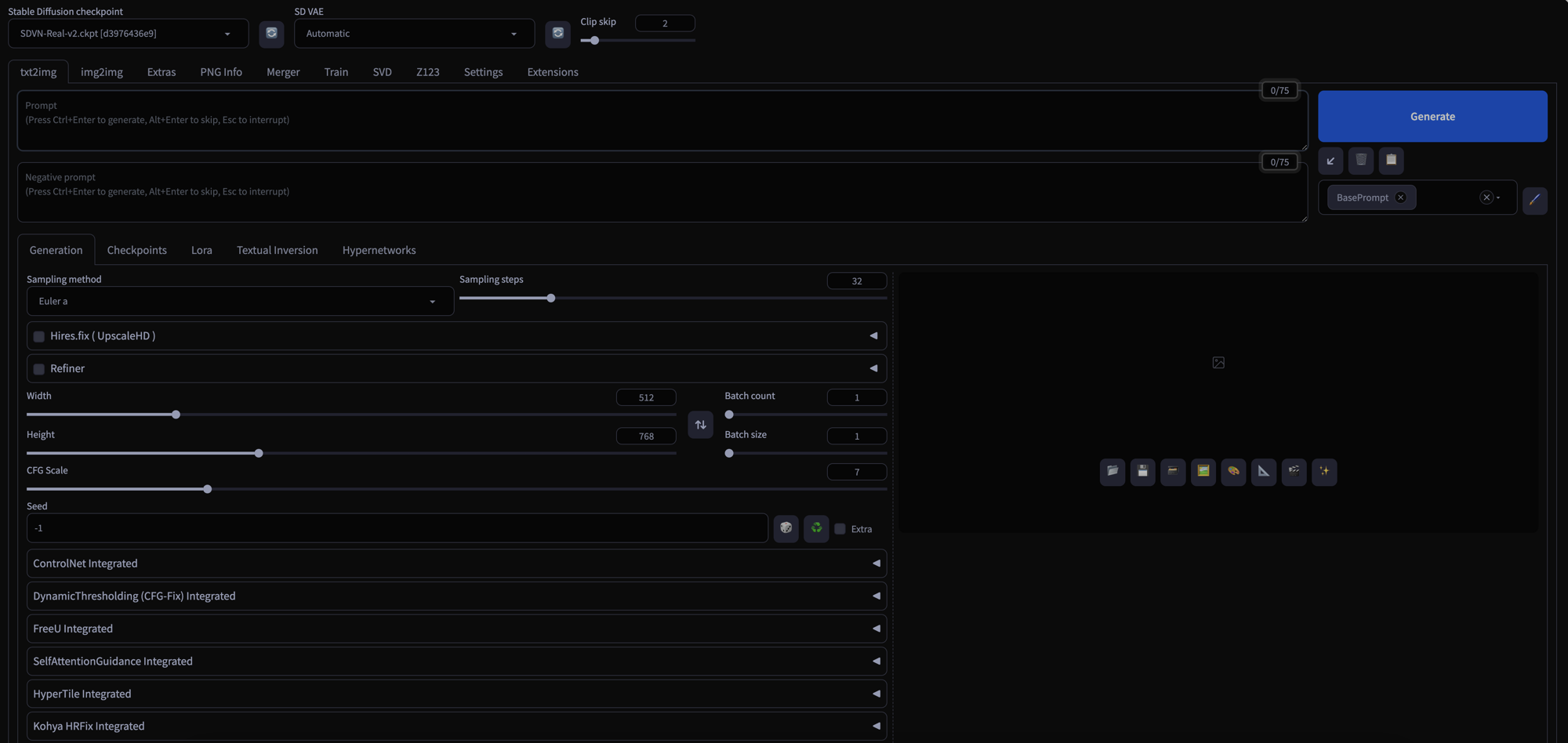The width and height of the screenshot is (1568, 743).
Task: Switch to the img2img tab
Action: (x=102, y=72)
